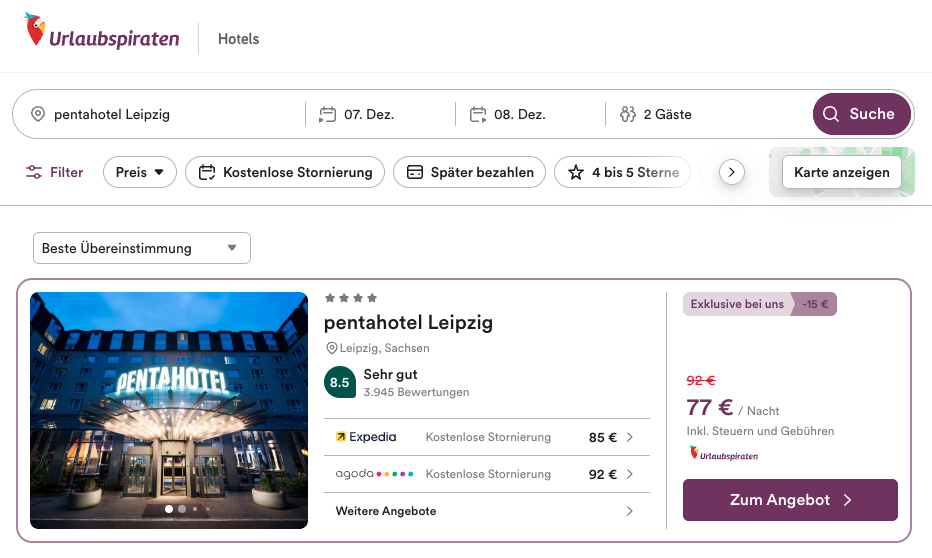Click second dot in hotel image carousel
The image size is (932, 558).
coord(181,509)
